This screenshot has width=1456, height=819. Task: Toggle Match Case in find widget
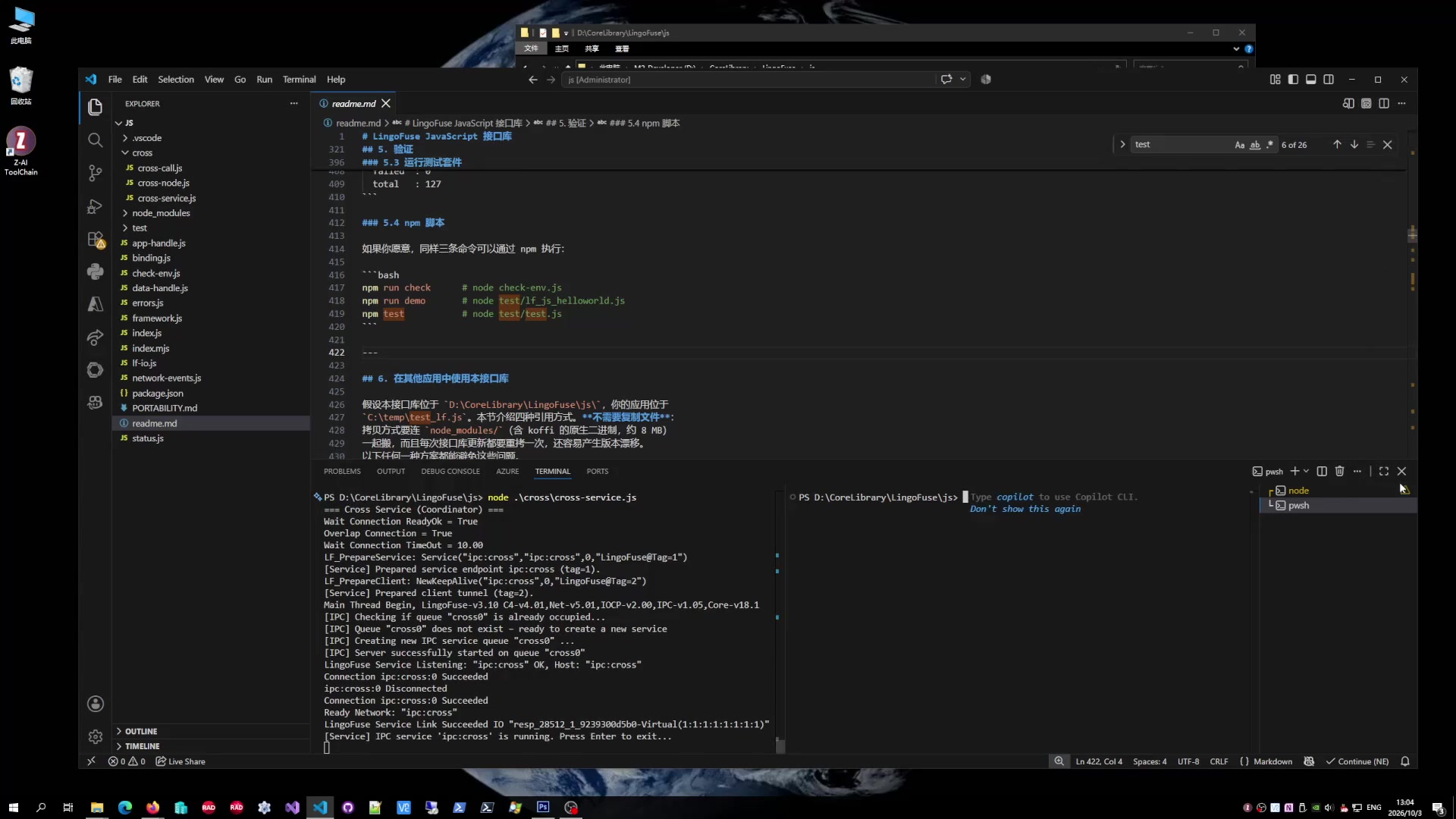coord(1239,144)
